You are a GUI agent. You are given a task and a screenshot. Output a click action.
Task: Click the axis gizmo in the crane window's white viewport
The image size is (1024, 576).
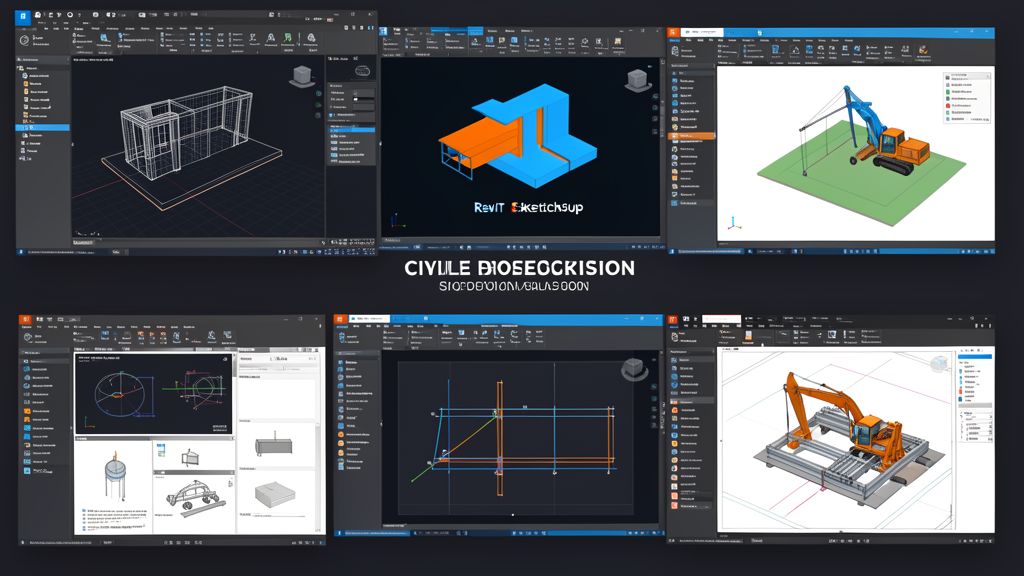(734, 223)
